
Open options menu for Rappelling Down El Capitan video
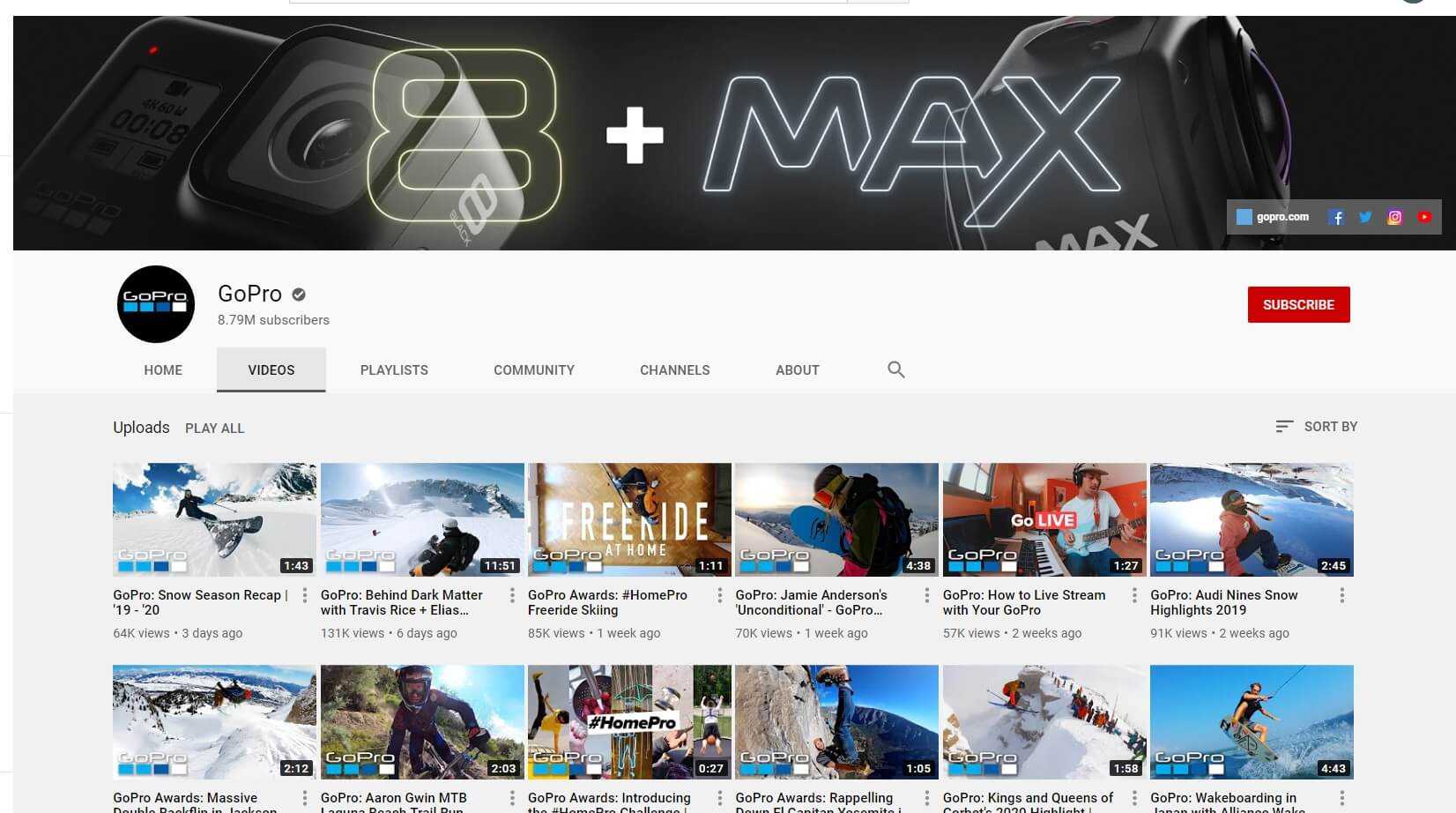pos(927,799)
